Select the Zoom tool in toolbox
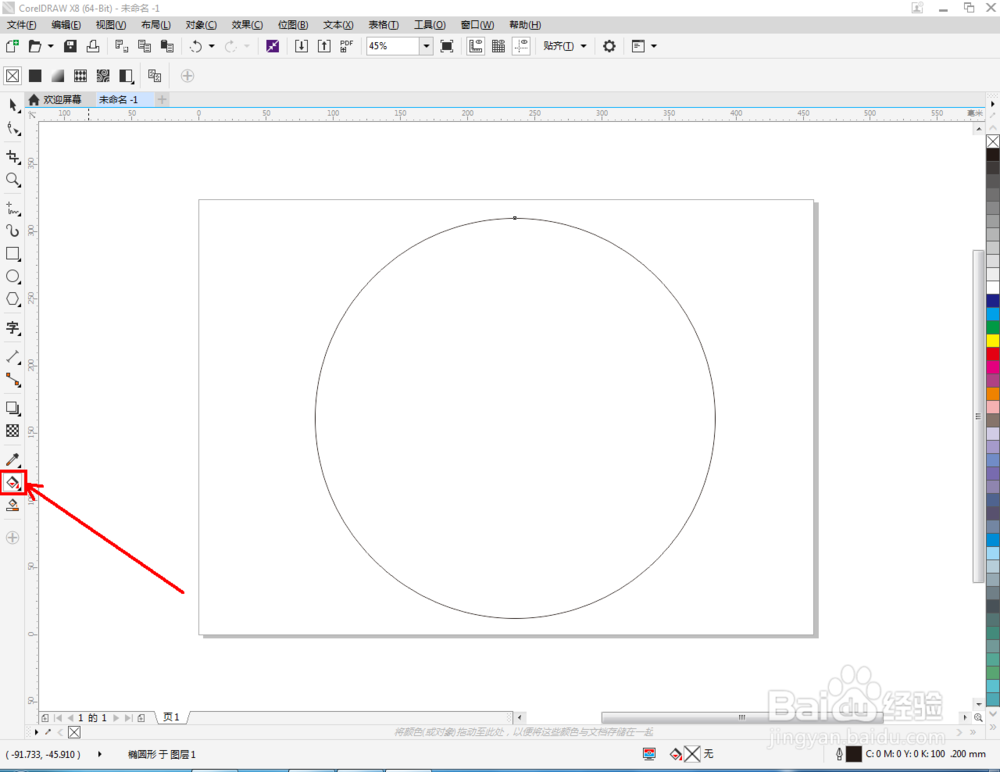The width and height of the screenshot is (1000, 772). [13, 180]
